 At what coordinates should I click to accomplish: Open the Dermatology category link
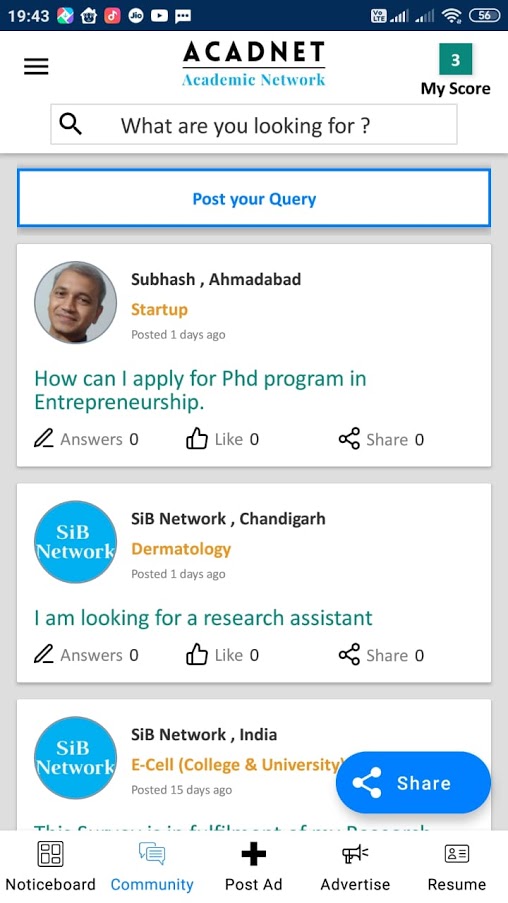(181, 549)
